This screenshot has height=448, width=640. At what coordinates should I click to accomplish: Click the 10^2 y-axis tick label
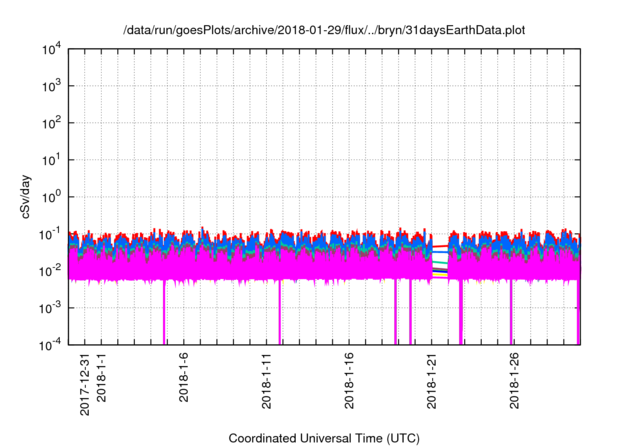tap(52, 124)
